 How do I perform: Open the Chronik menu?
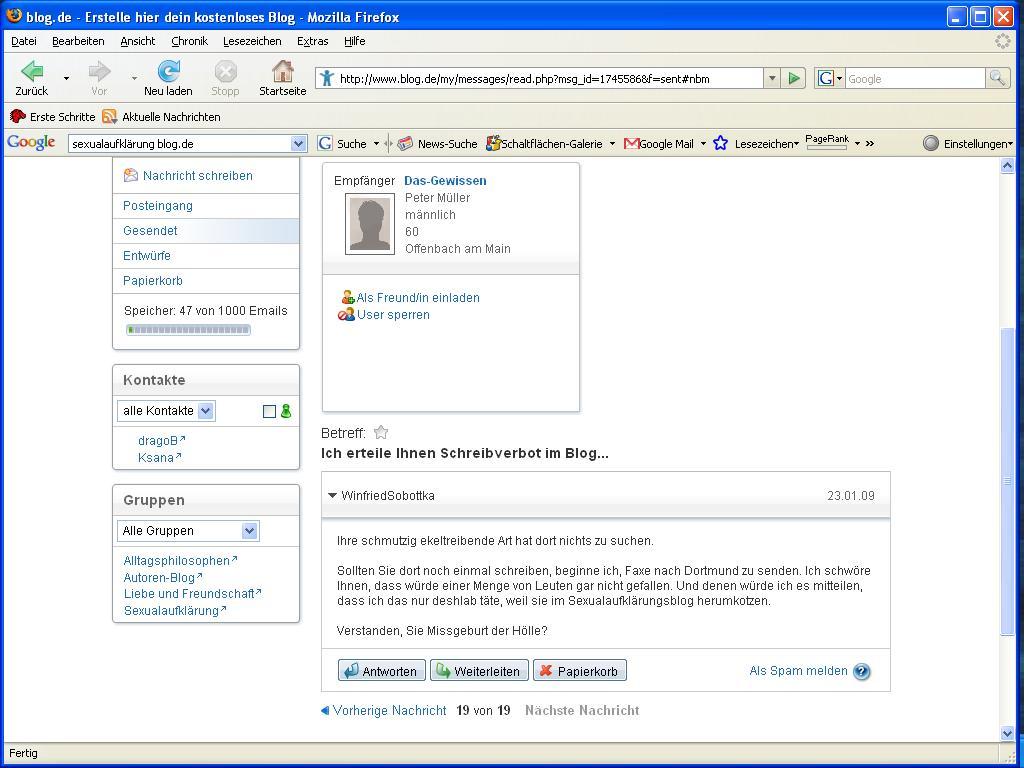point(189,41)
